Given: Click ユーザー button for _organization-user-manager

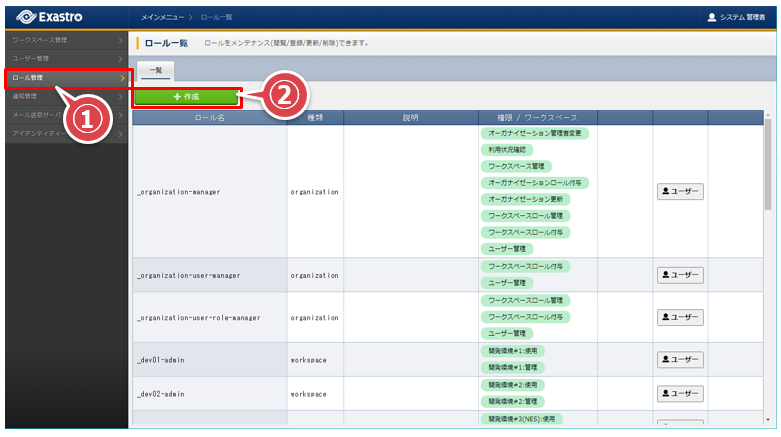Looking at the screenshot, I should click(x=680, y=275).
